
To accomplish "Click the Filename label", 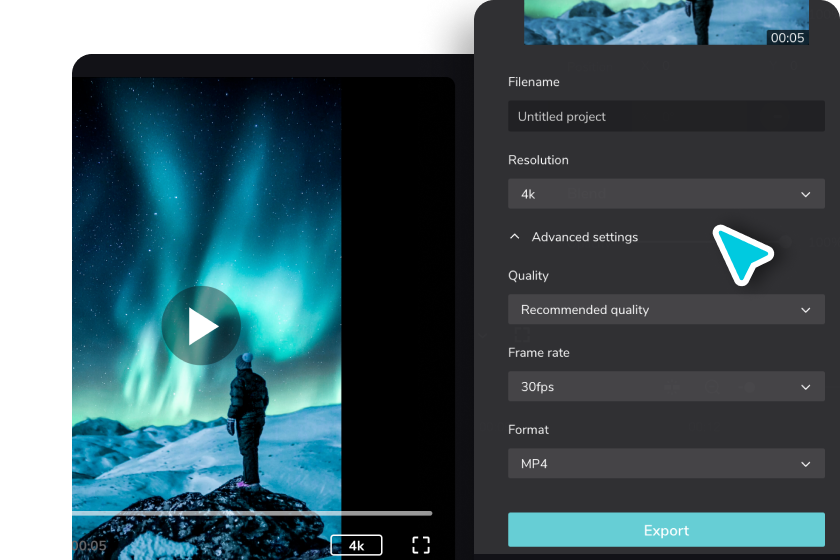I will [x=534, y=82].
